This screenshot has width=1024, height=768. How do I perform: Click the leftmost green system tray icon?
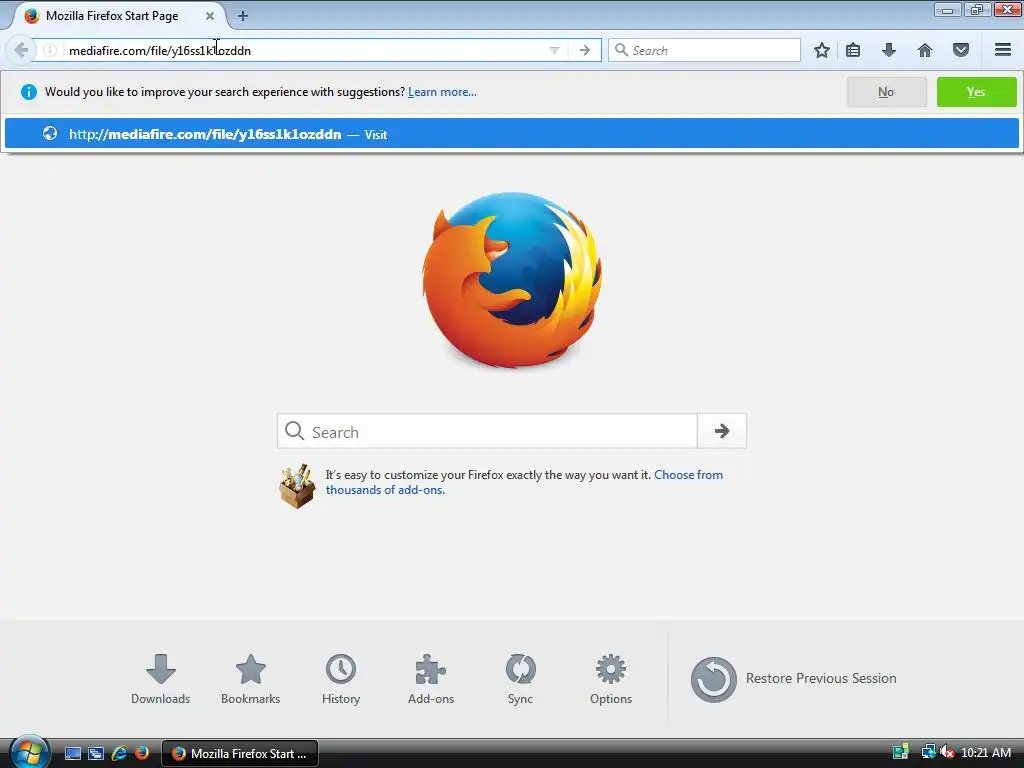(901, 753)
